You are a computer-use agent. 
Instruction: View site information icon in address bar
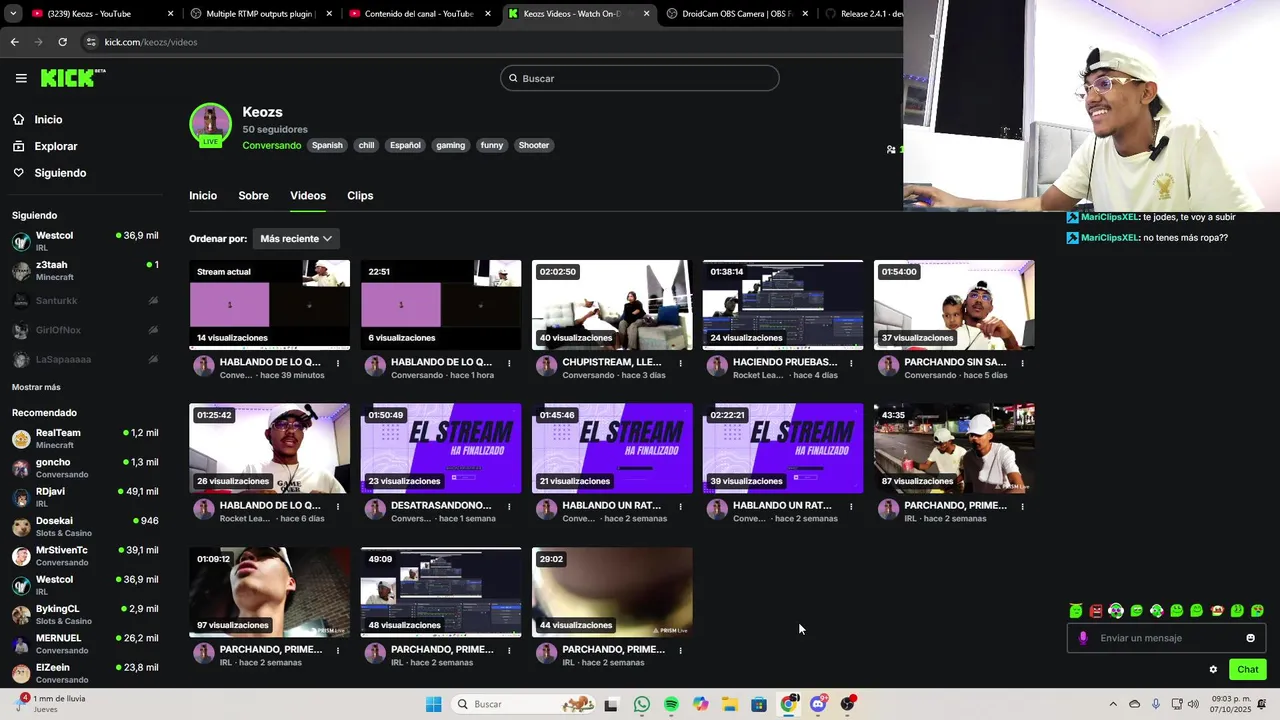click(x=91, y=42)
